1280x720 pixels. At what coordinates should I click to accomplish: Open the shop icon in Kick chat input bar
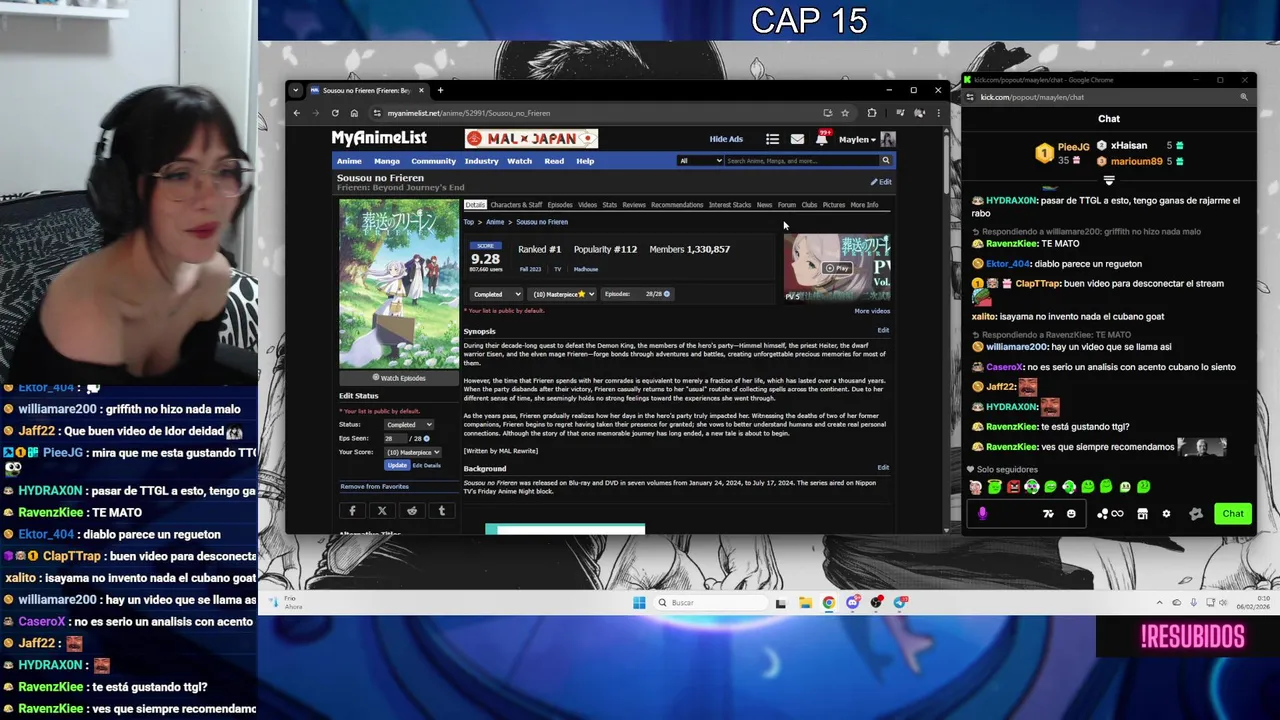[1143, 514]
